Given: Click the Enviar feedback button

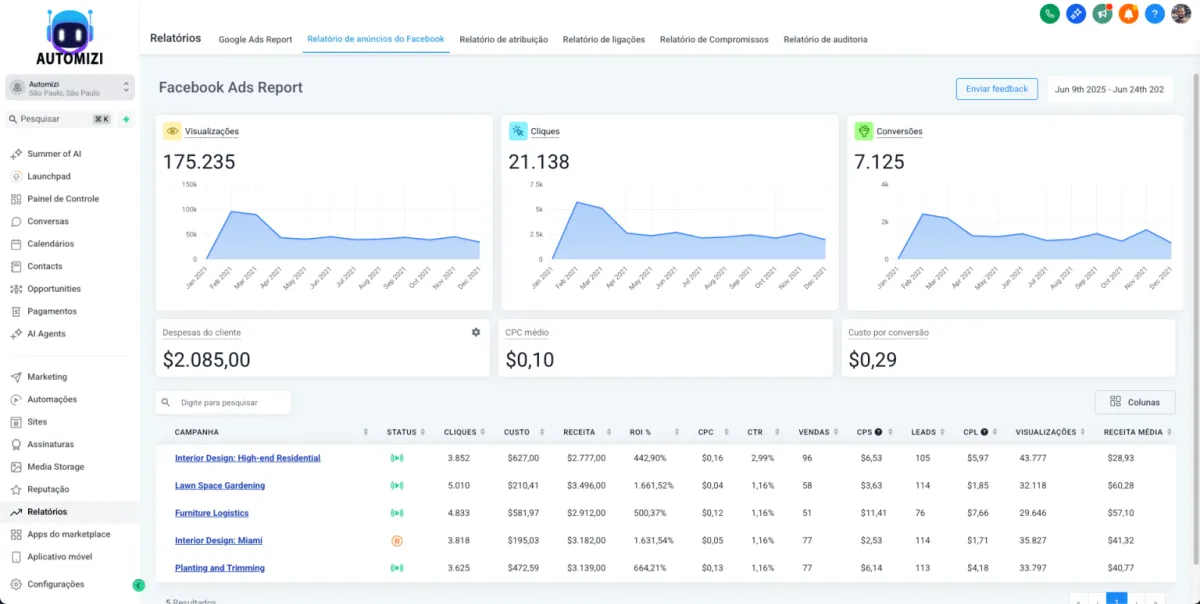Looking at the screenshot, I should [x=996, y=89].
